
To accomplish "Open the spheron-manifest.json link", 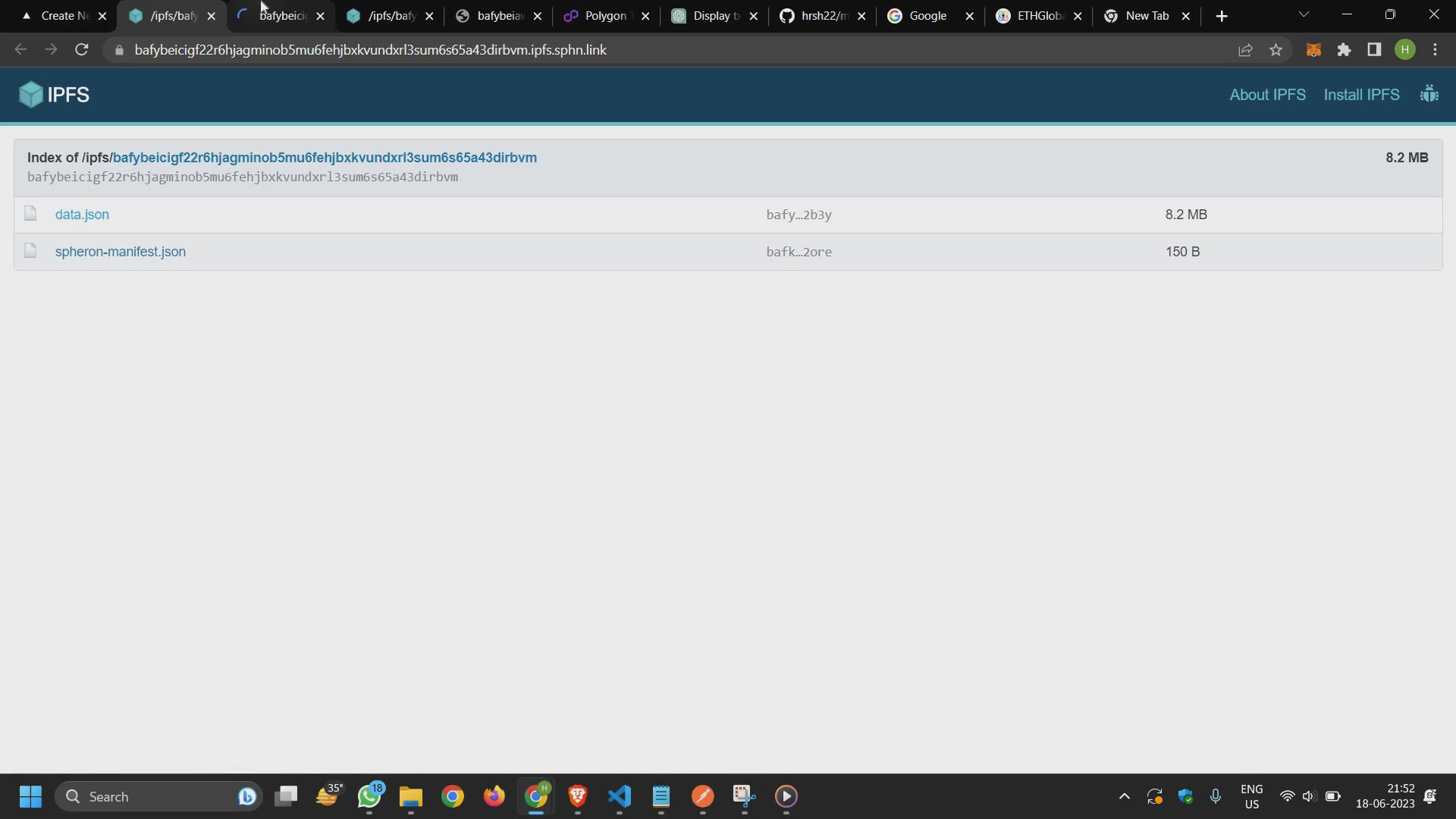I will coord(120,252).
